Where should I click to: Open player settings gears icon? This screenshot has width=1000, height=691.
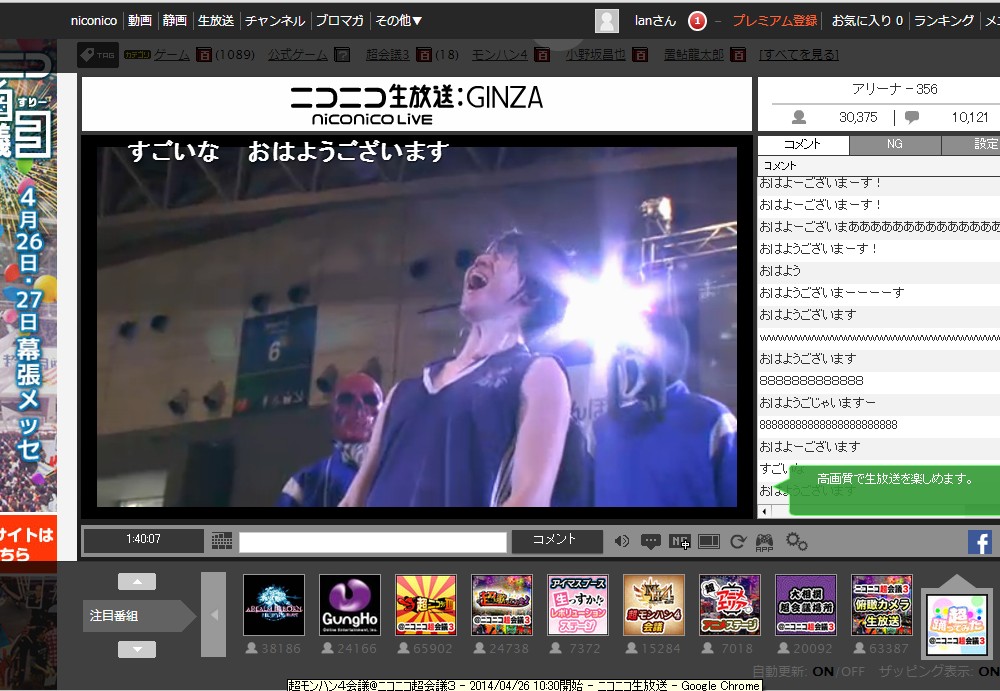point(797,542)
